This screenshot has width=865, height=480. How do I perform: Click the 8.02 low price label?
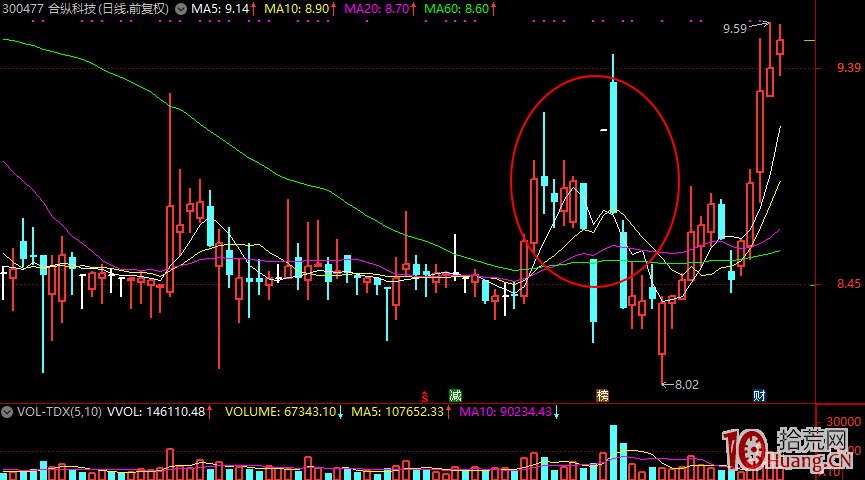[x=687, y=385]
